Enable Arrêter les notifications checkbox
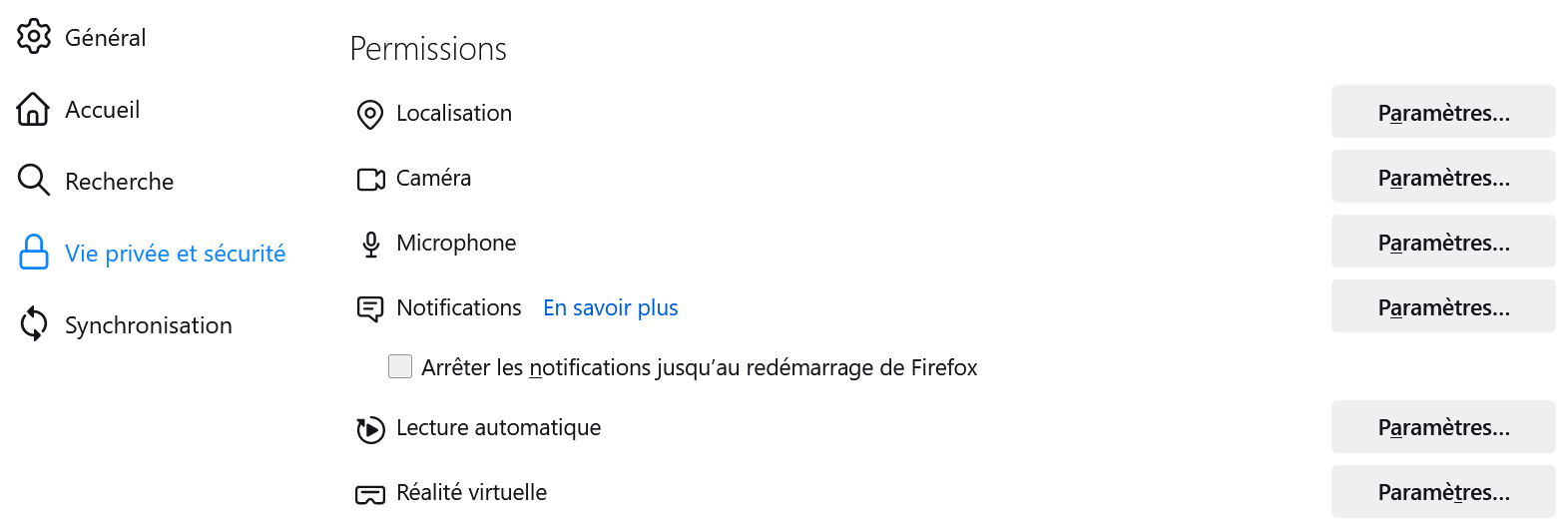Viewport: 1568px width, 530px height. pyautogui.click(x=400, y=366)
